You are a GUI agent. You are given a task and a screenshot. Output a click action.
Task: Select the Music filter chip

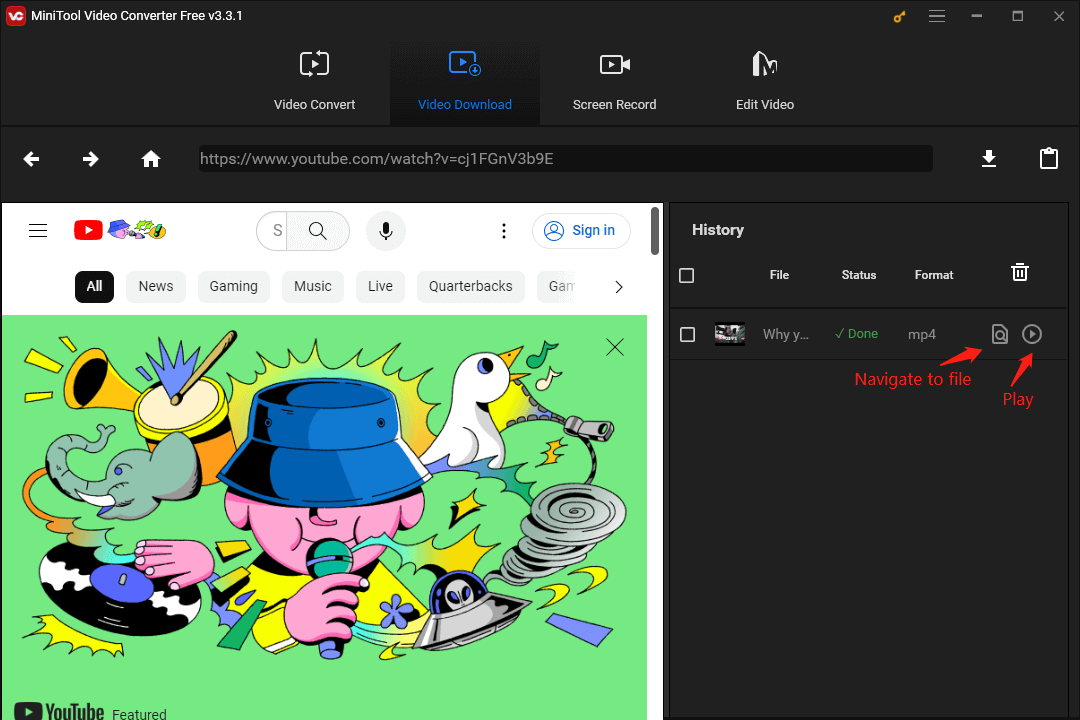[x=313, y=287]
